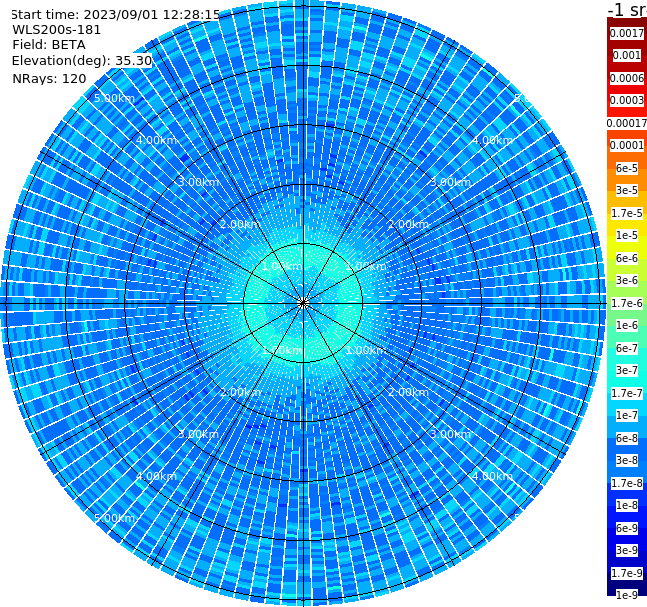Image resolution: width=647 pixels, height=607 pixels.
Task: Select the WLS200s-181 instrument label
Action: (57, 30)
